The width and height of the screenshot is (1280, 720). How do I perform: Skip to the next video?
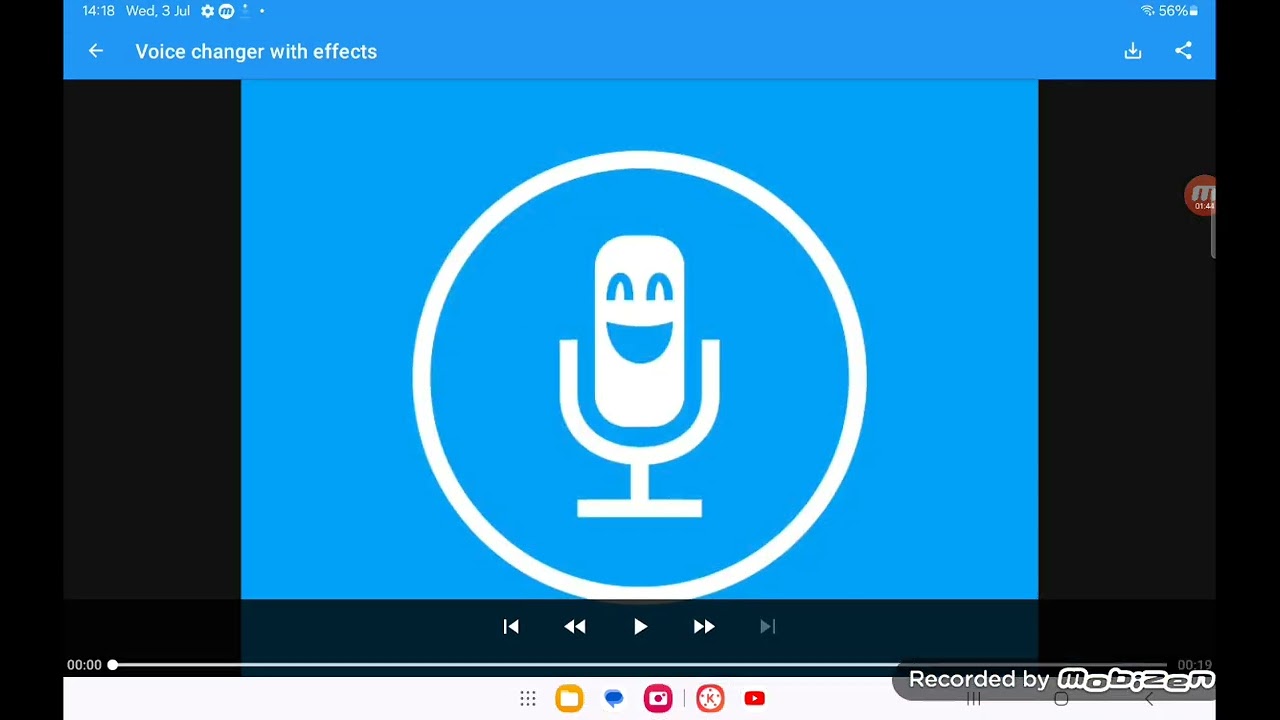pyautogui.click(x=768, y=627)
